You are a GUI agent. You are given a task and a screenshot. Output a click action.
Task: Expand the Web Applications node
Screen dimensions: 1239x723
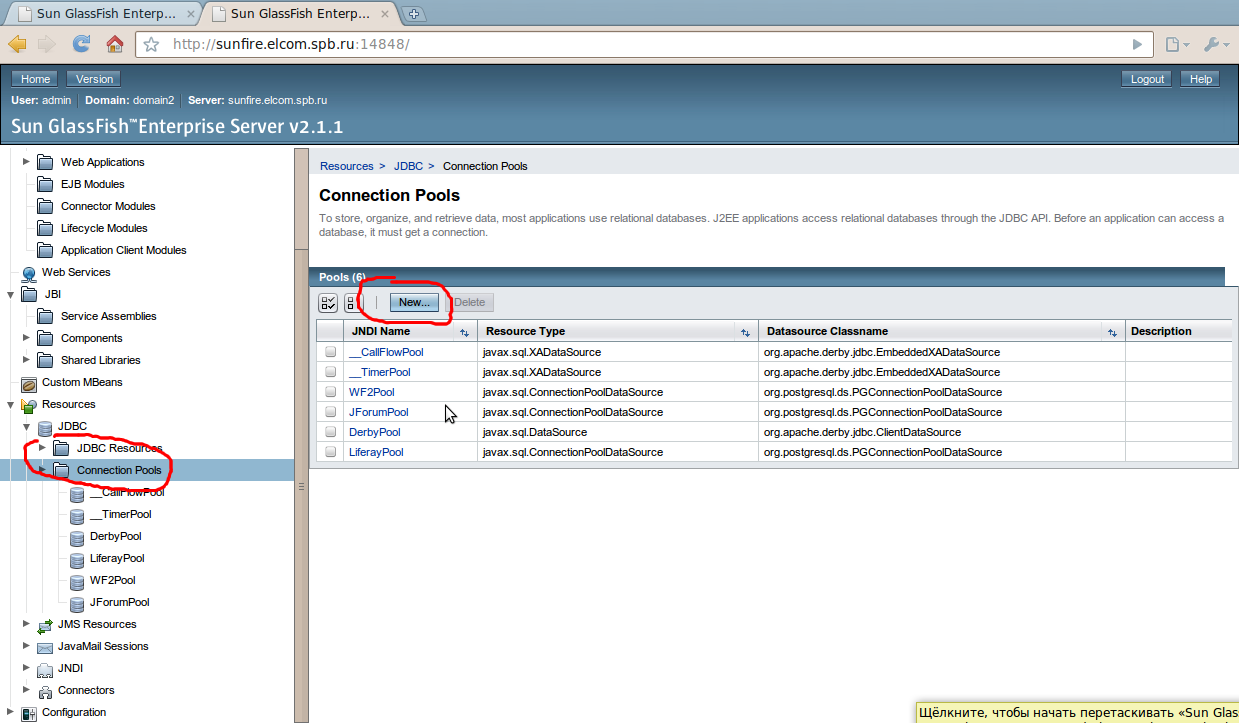click(27, 162)
